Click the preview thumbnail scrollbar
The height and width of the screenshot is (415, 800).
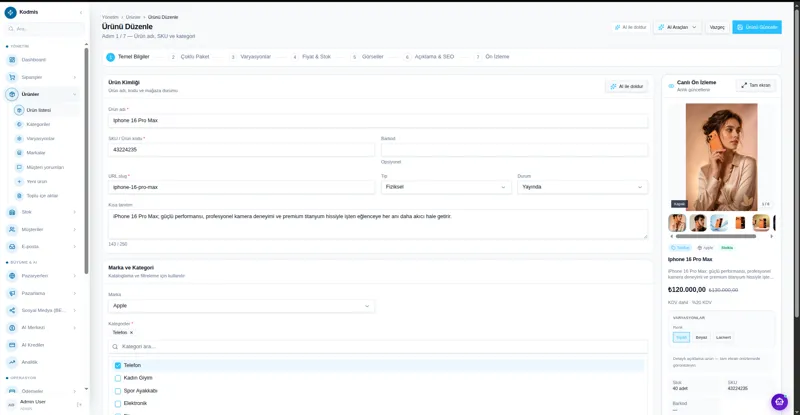[715, 236]
